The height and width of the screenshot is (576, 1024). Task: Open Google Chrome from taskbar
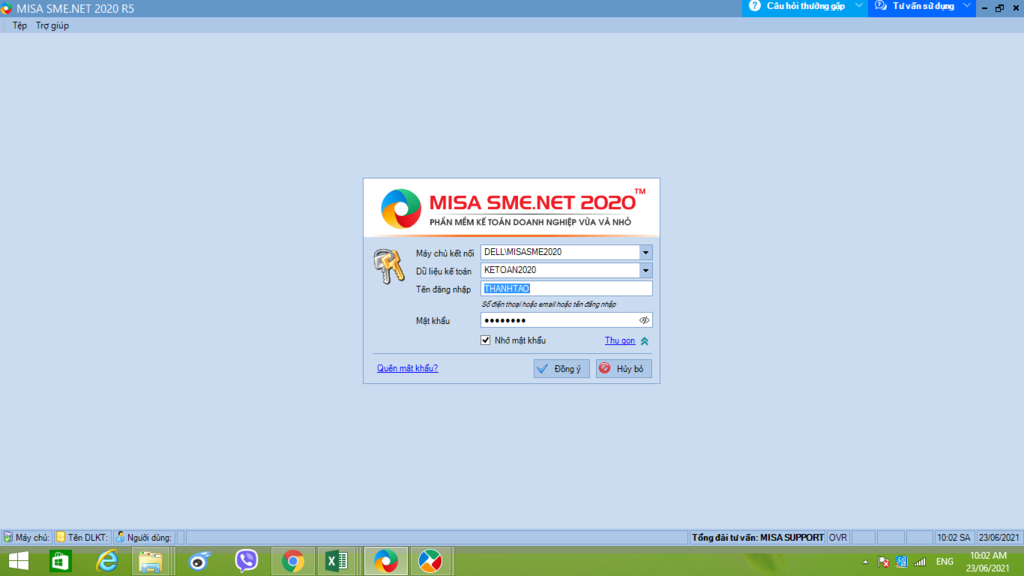293,561
